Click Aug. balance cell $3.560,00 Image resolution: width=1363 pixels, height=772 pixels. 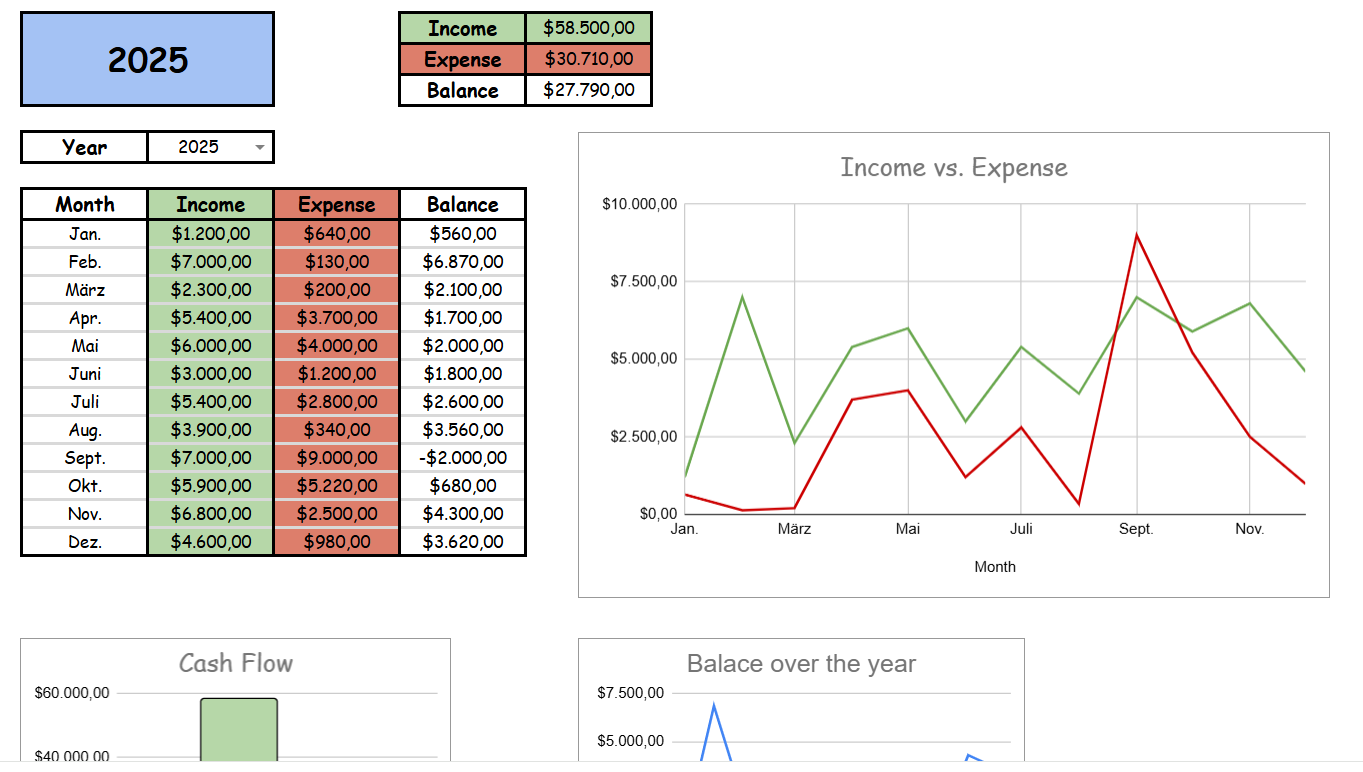pyautogui.click(x=462, y=430)
